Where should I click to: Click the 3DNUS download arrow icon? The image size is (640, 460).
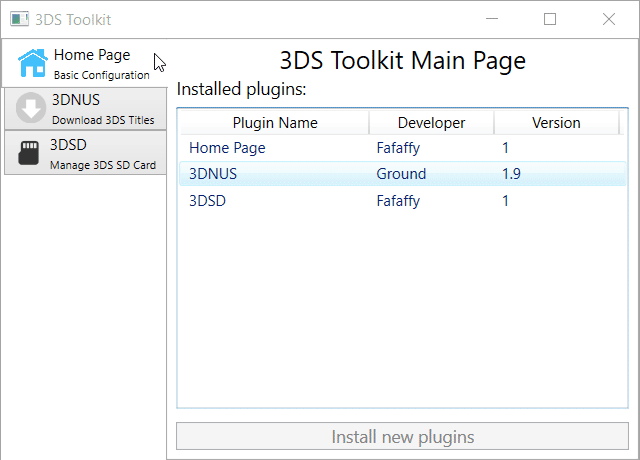click(x=31, y=108)
